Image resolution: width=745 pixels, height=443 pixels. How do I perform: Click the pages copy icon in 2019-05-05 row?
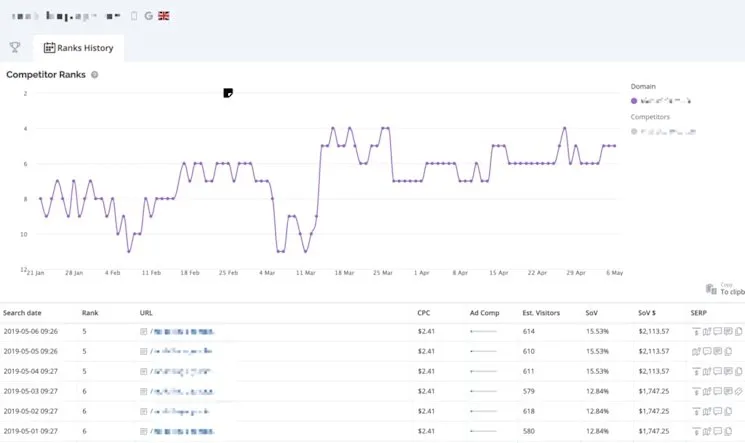[728, 351]
